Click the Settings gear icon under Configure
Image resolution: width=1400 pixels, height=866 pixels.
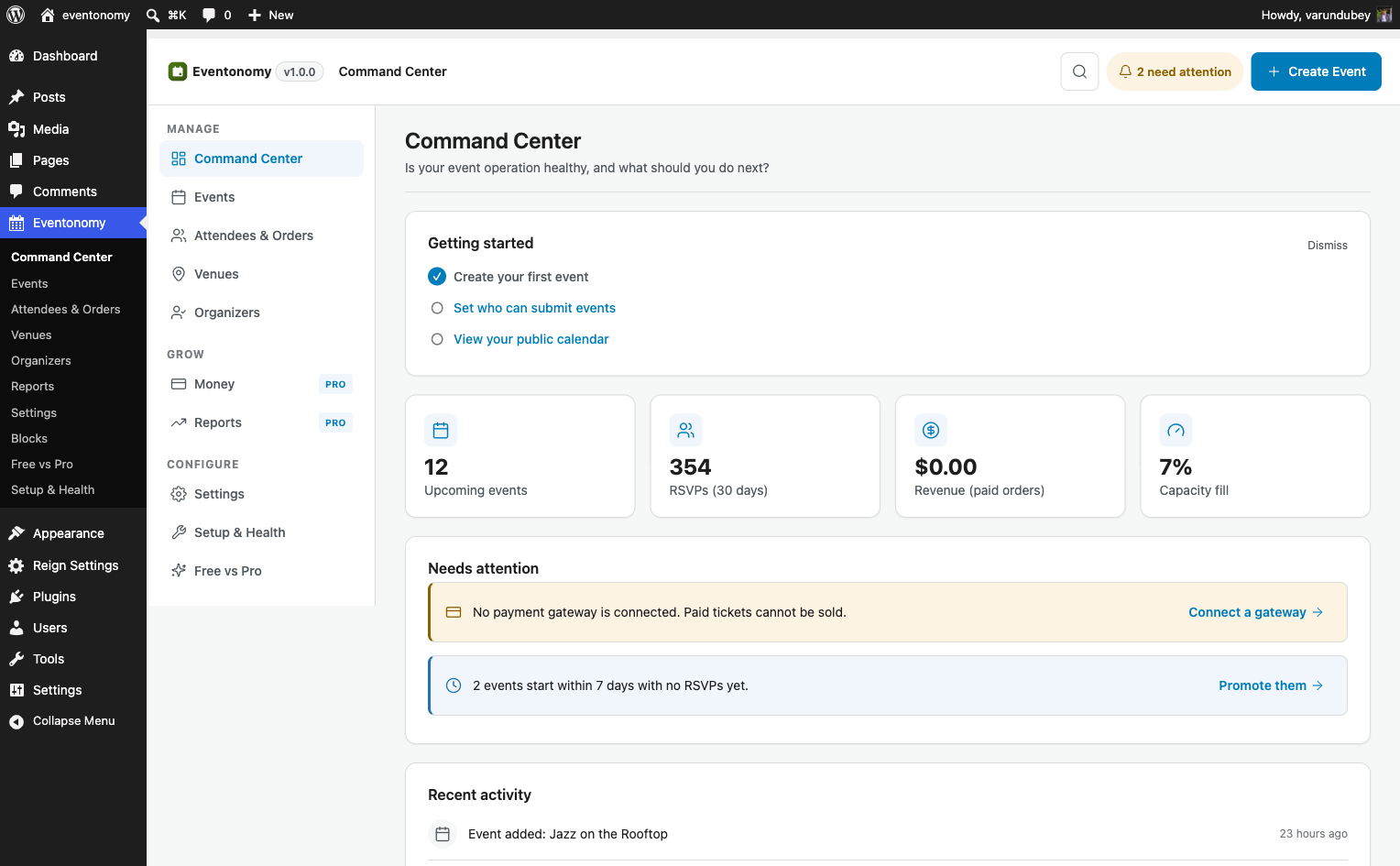click(179, 494)
